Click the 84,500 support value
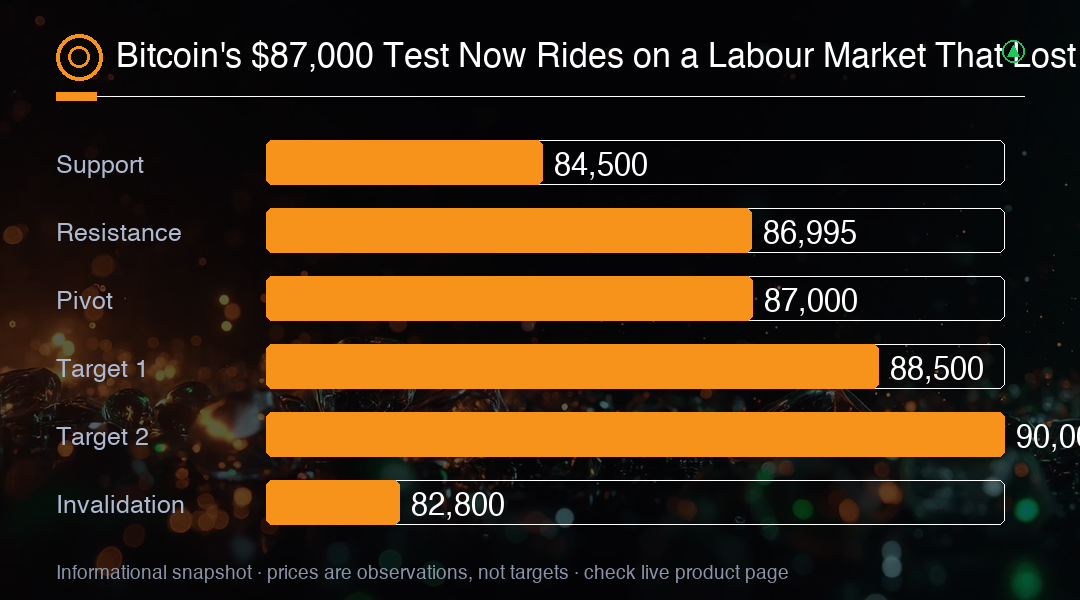 click(x=601, y=165)
